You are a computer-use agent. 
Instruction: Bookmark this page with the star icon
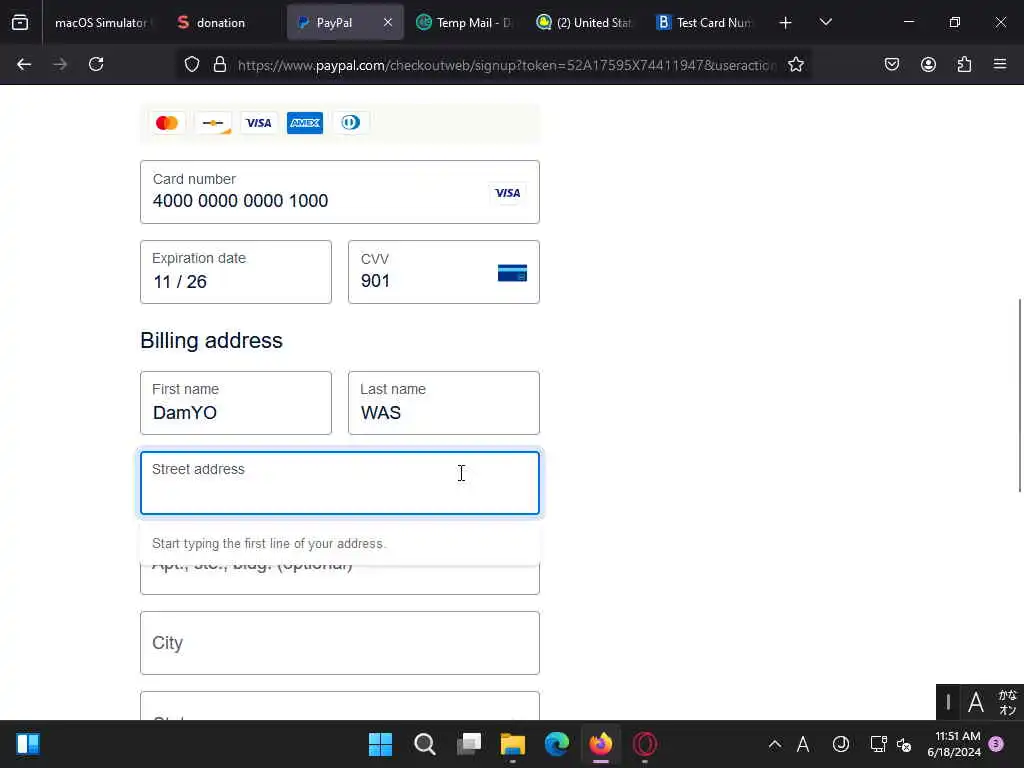tap(795, 64)
